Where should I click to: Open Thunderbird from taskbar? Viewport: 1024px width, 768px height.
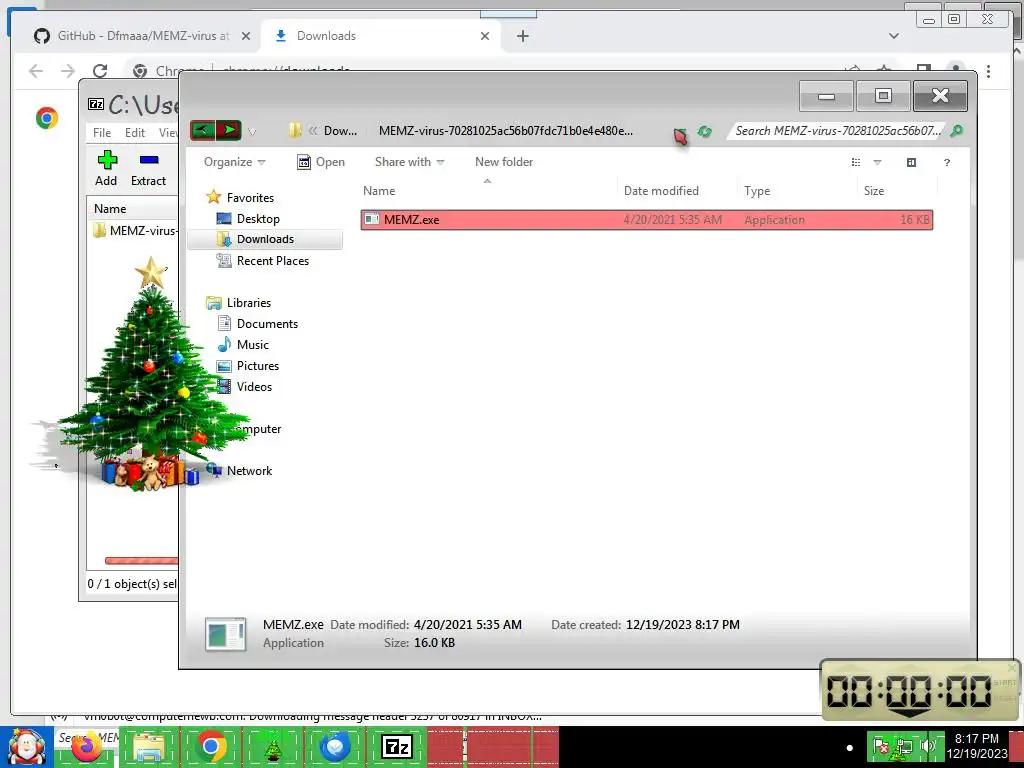[335, 747]
